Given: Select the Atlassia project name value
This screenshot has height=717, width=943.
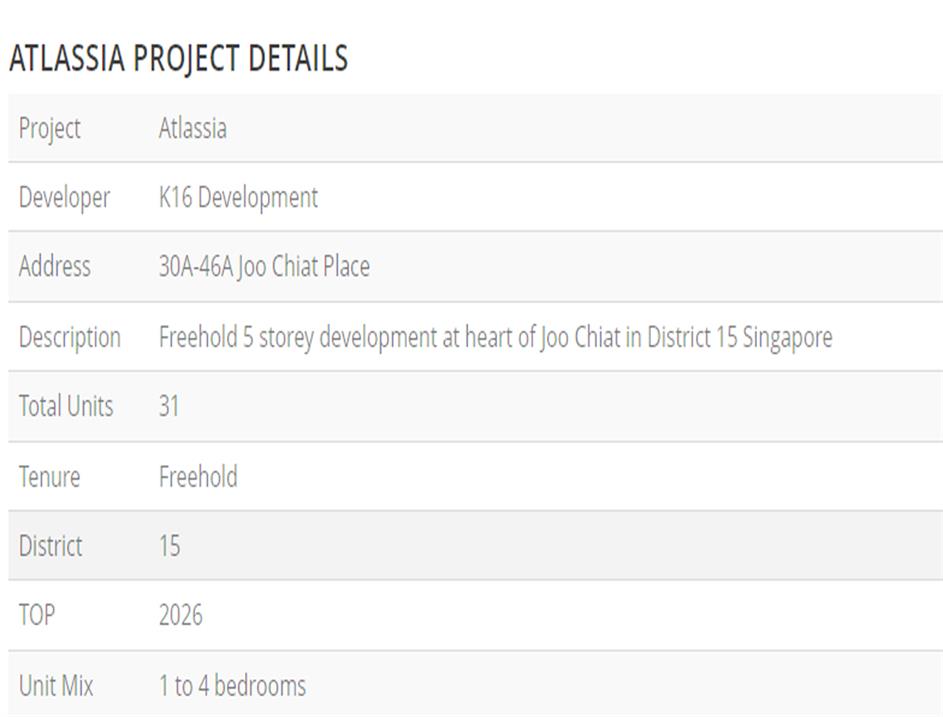Looking at the screenshot, I should click(x=192, y=128).
